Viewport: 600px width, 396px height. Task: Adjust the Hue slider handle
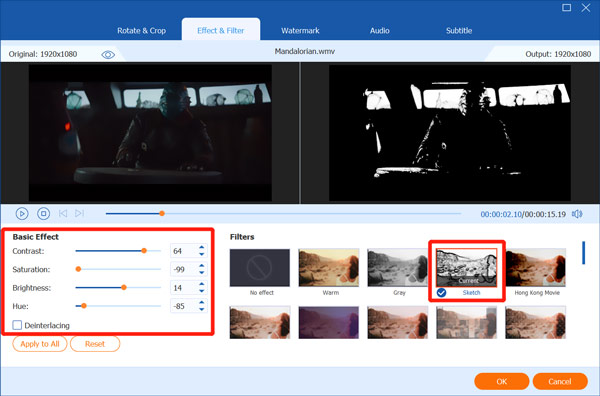pos(84,306)
